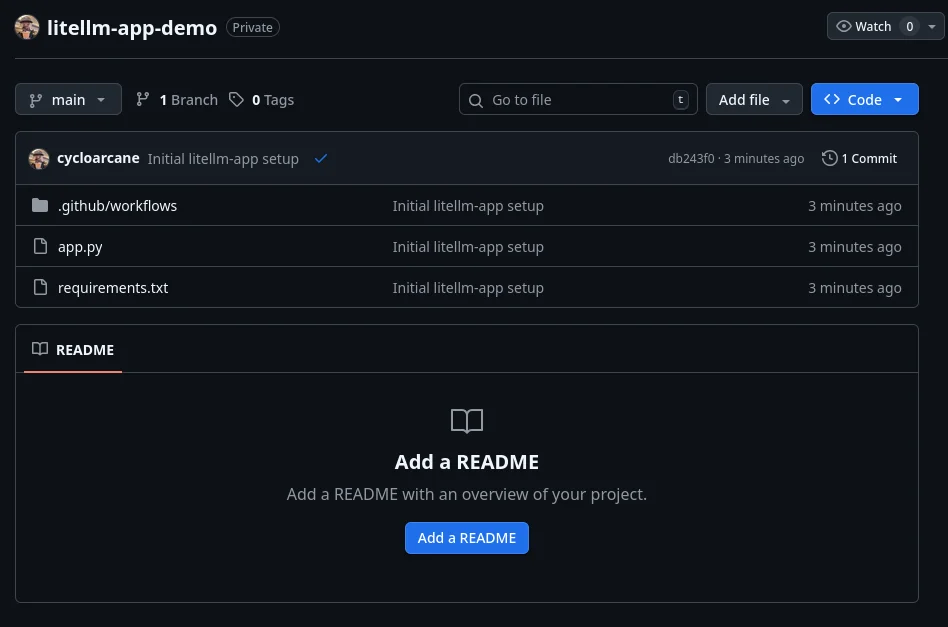Viewport: 948px width, 627px height.
Task: Open the requirements.txt file
Action: [113, 288]
